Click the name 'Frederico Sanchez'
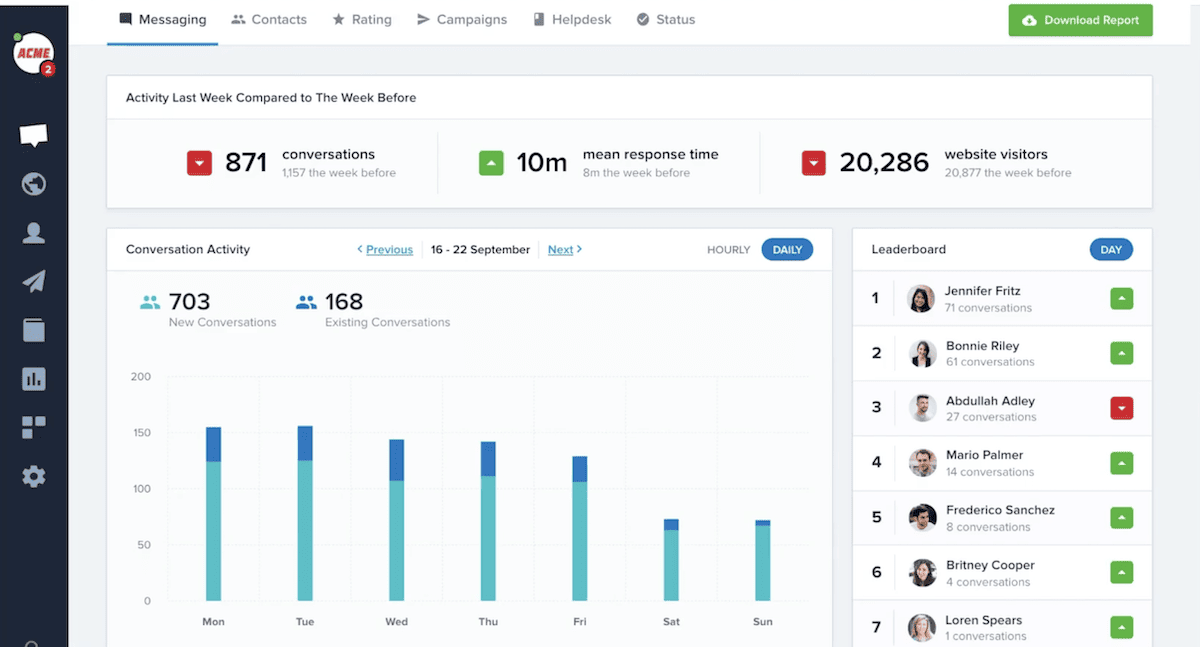This screenshot has height=647, width=1200. 1000,510
